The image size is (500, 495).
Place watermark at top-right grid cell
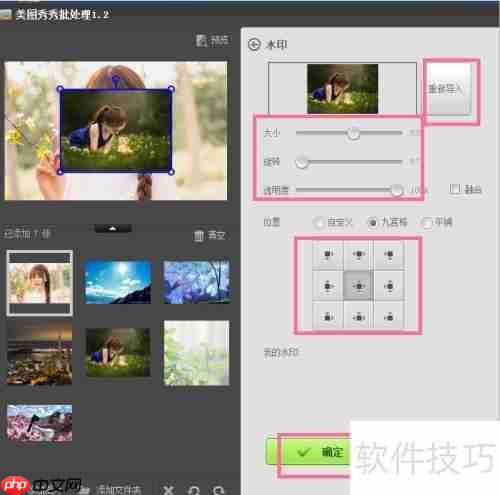(389, 255)
